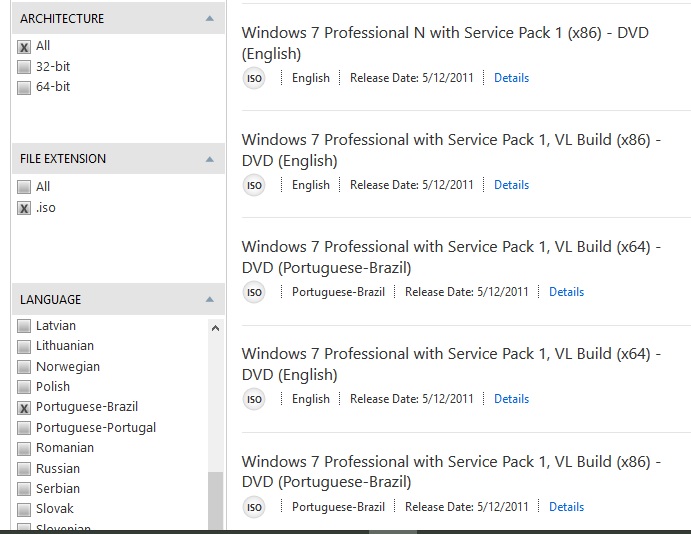Check the All architecture checkbox
Image resolution: width=691 pixels, height=534 pixels.
click(24, 47)
